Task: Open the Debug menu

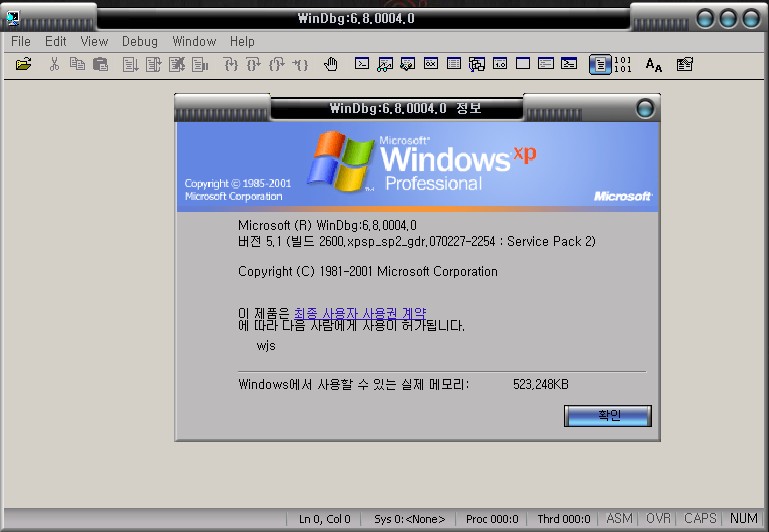Action: [x=140, y=42]
